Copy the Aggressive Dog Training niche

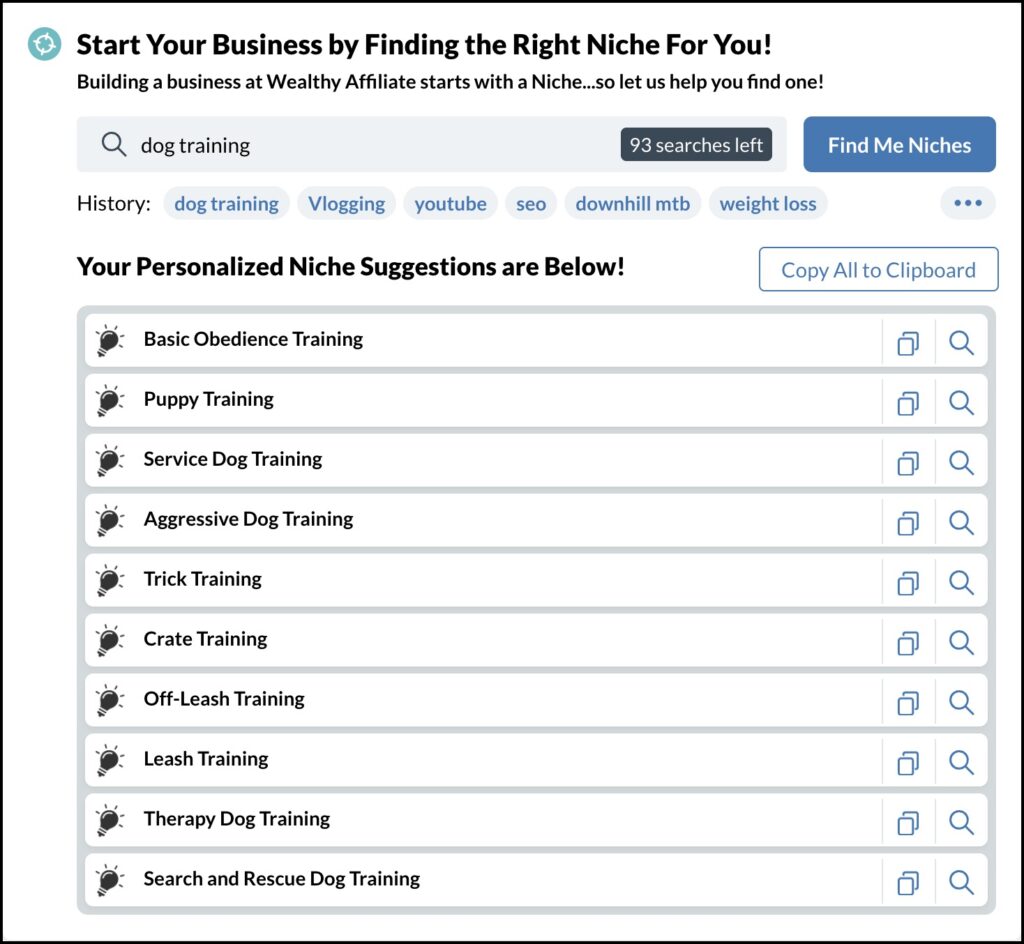pos(908,523)
